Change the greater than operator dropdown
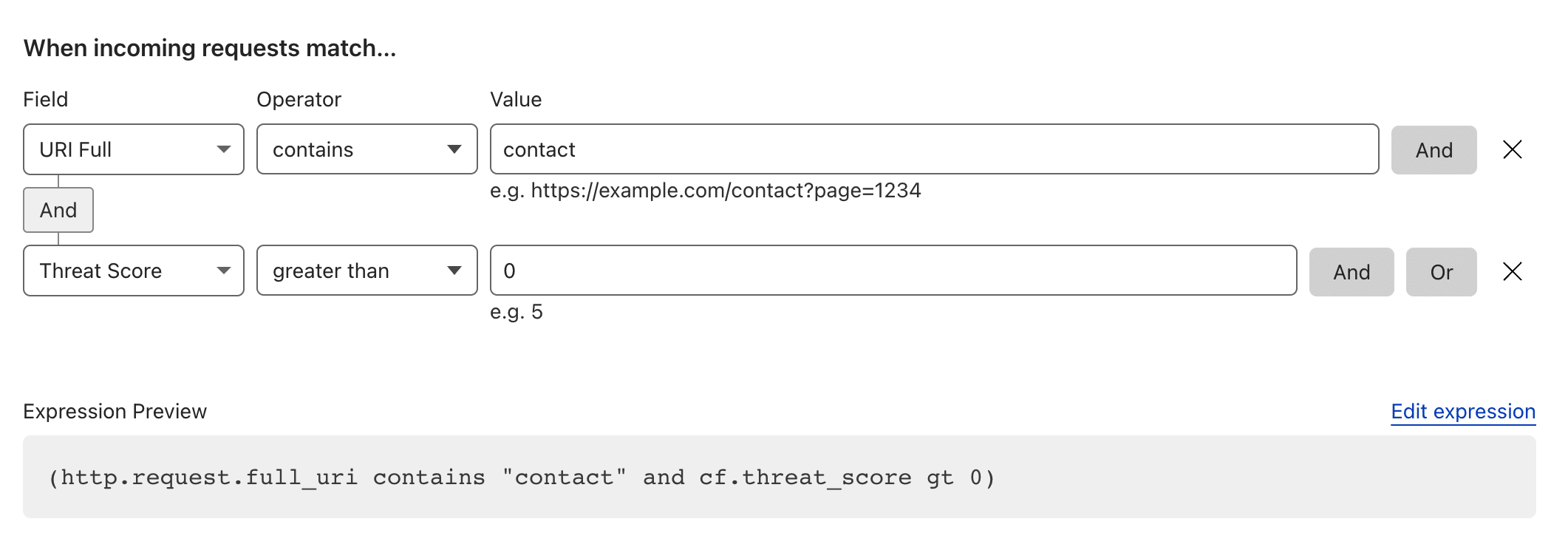 (367, 271)
